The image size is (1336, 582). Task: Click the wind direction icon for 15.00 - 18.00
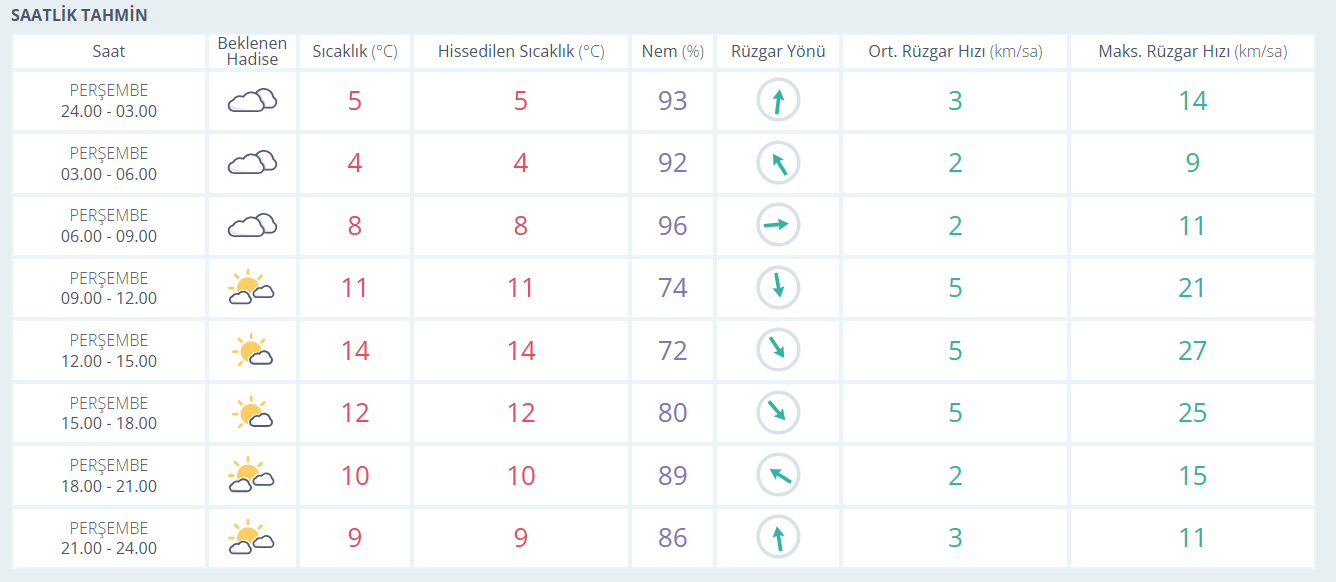[778, 413]
